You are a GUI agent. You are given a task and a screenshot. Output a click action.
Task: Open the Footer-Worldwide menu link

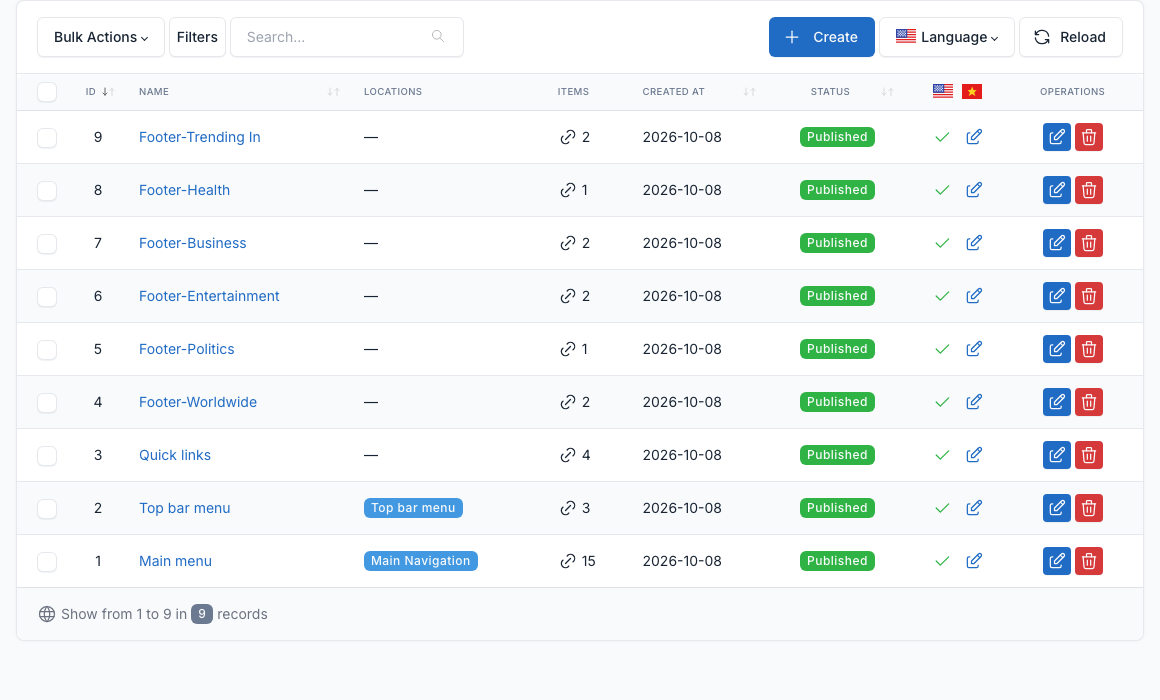[x=198, y=402]
